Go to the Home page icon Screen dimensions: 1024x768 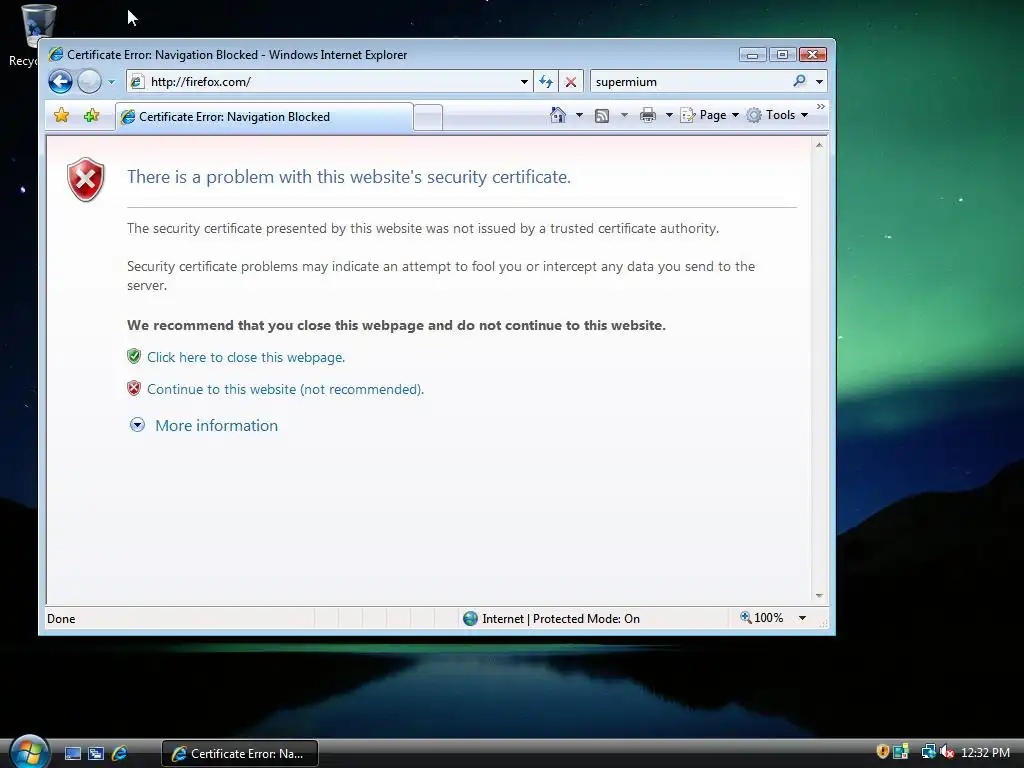(x=558, y=115)
